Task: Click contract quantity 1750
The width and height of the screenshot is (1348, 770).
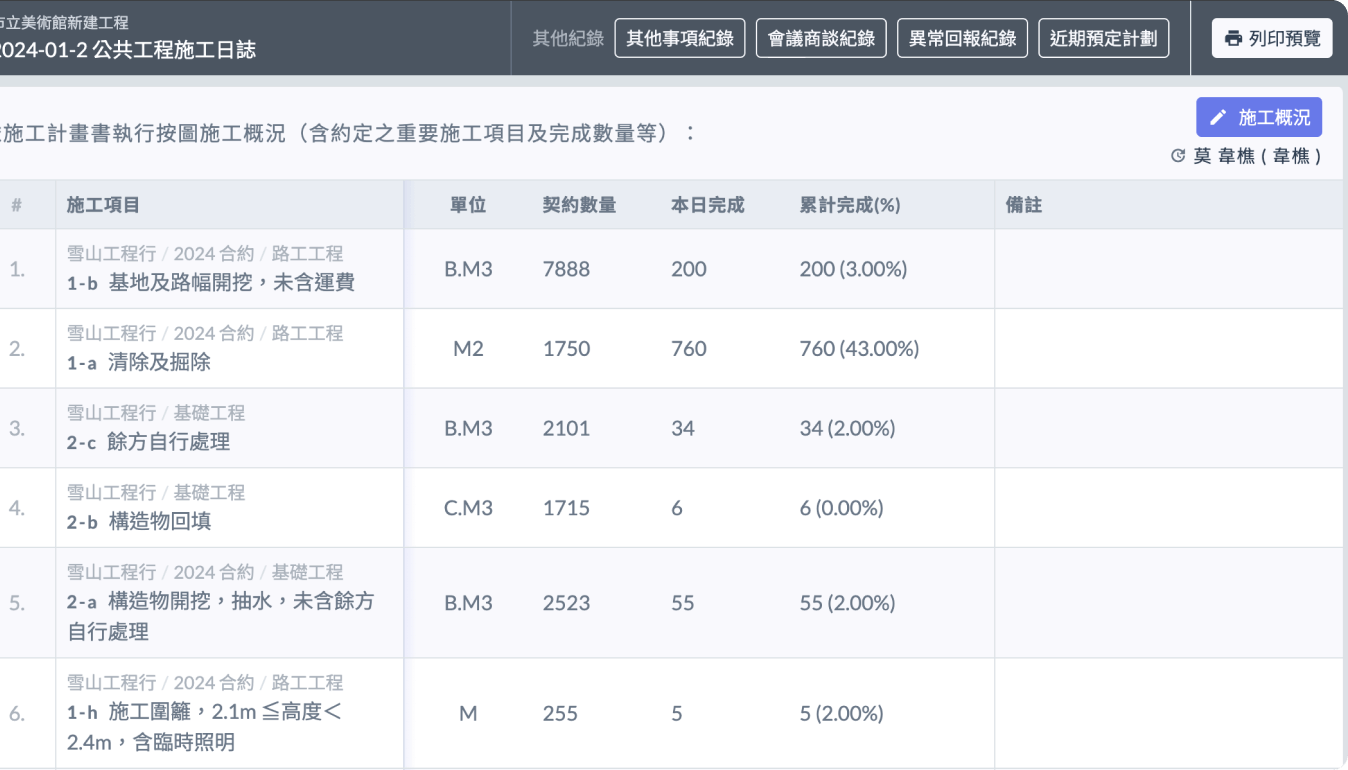Action: [566, 349]
